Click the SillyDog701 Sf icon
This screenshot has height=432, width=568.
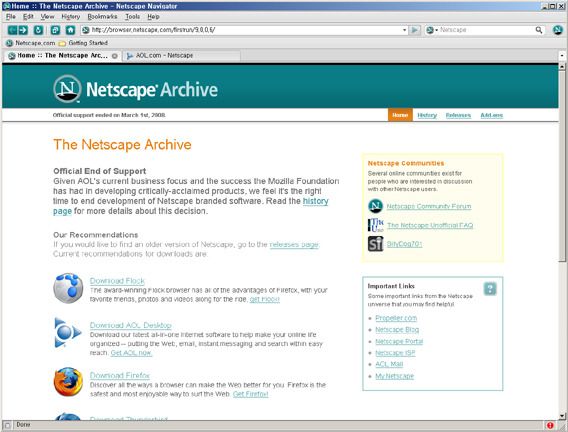(375, 244)
